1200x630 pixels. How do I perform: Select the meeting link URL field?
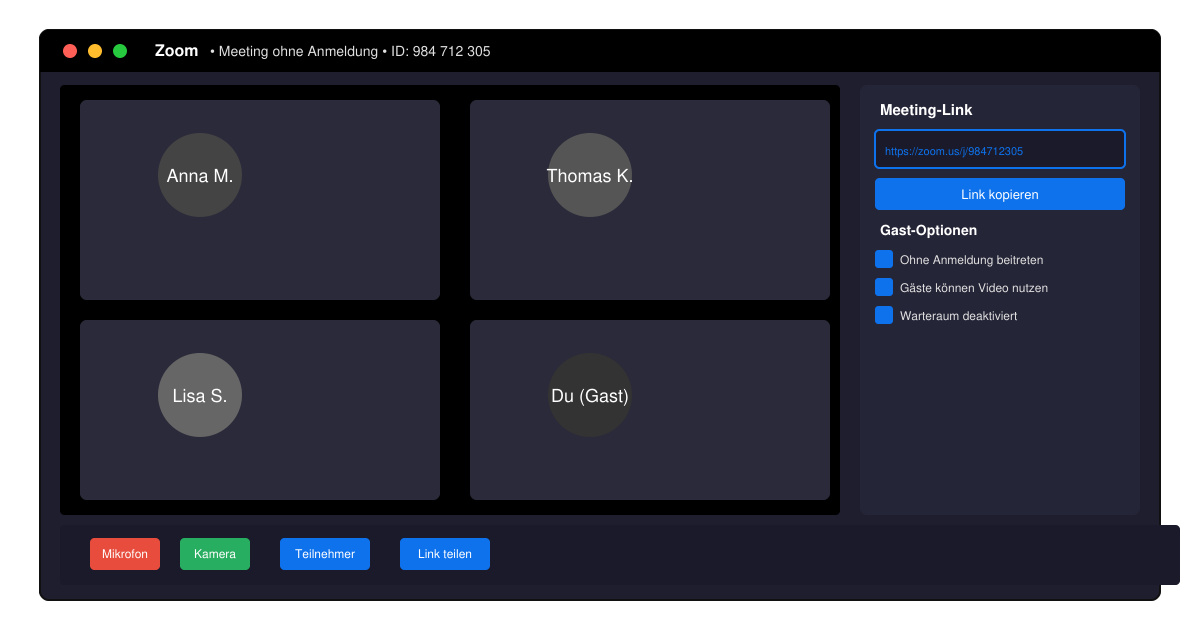1000,149
